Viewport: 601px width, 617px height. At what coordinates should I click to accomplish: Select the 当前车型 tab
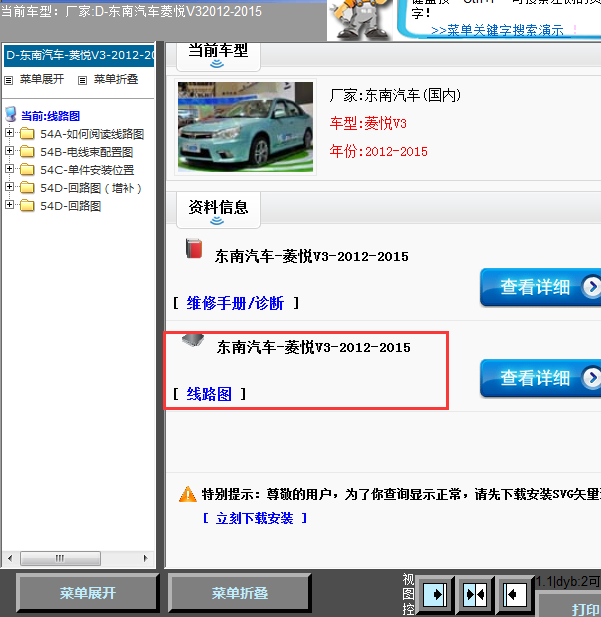coord(218,56)
